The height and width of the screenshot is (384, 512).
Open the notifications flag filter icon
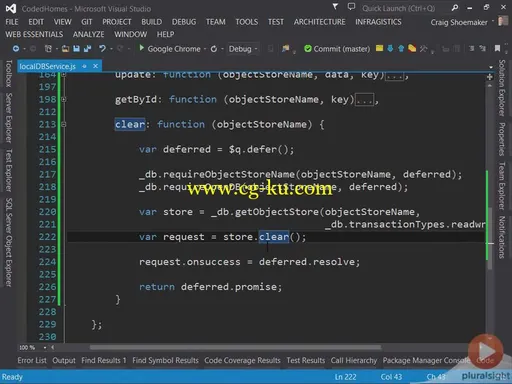(x=335, y=6)
